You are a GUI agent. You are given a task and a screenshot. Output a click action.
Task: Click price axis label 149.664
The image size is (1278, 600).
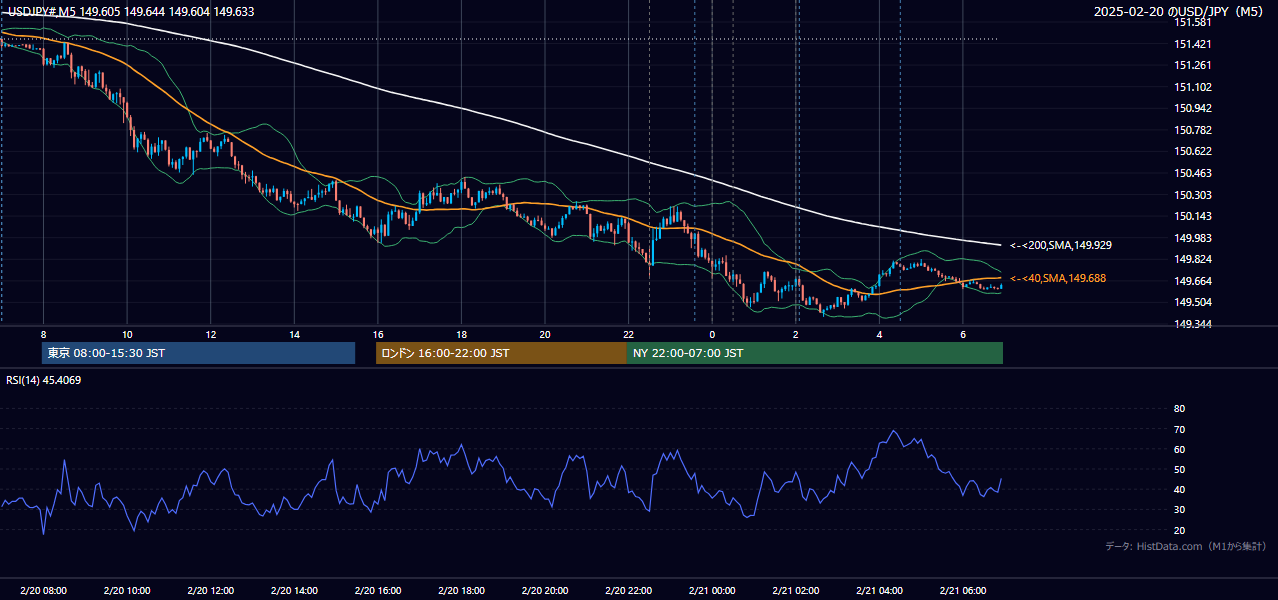tap(1192, 281)
